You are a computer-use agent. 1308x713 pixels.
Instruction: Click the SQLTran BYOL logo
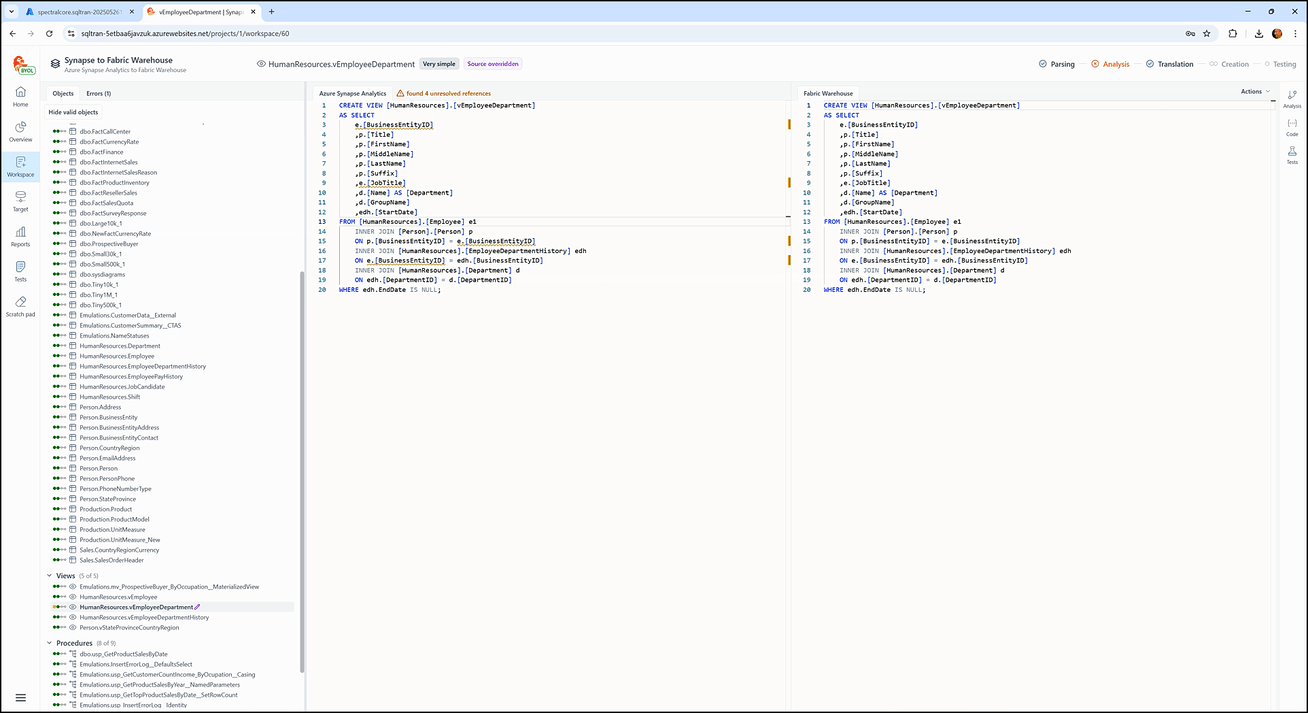click(22, 66)
